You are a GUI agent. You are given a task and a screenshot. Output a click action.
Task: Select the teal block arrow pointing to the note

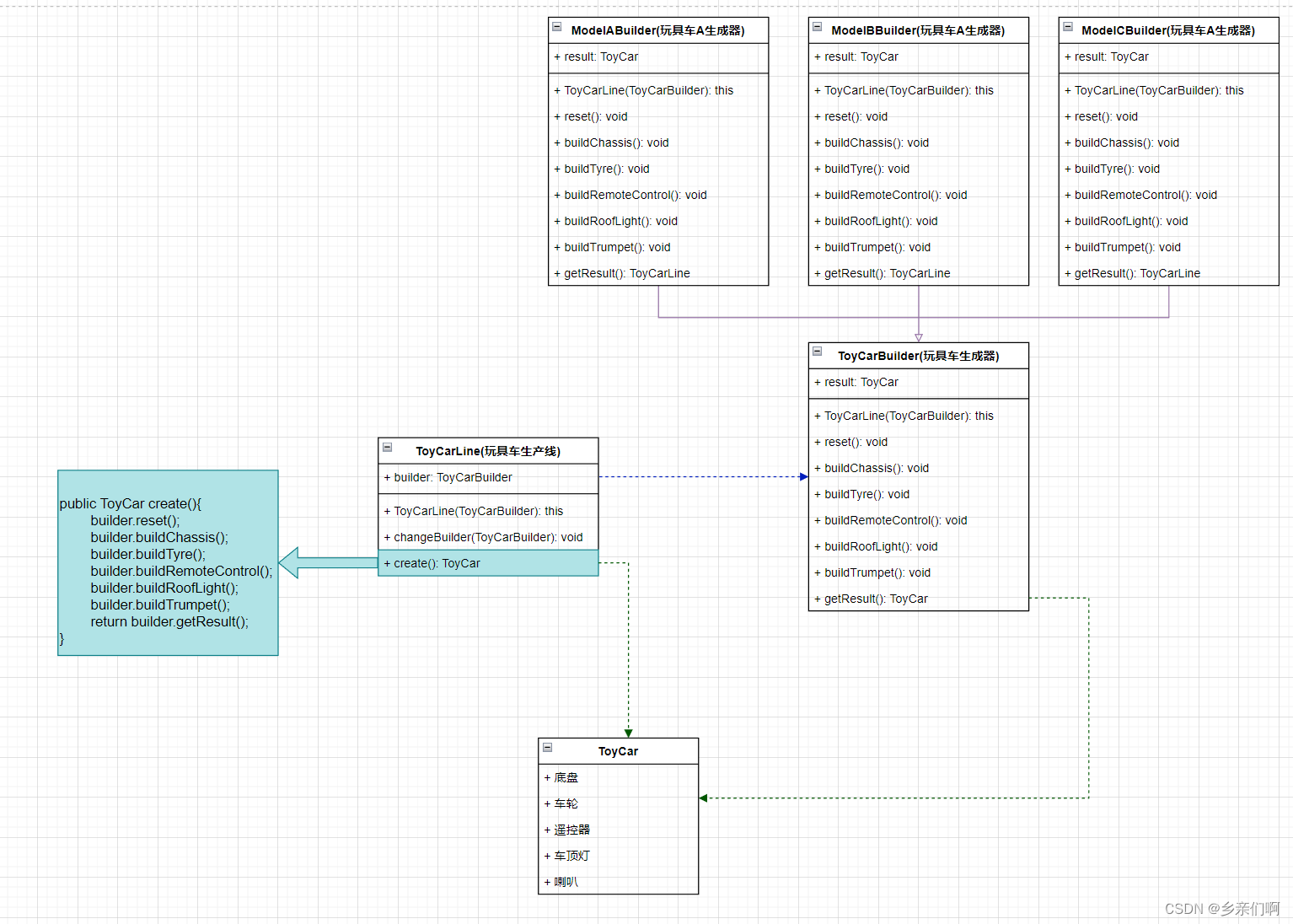[329, 562]
